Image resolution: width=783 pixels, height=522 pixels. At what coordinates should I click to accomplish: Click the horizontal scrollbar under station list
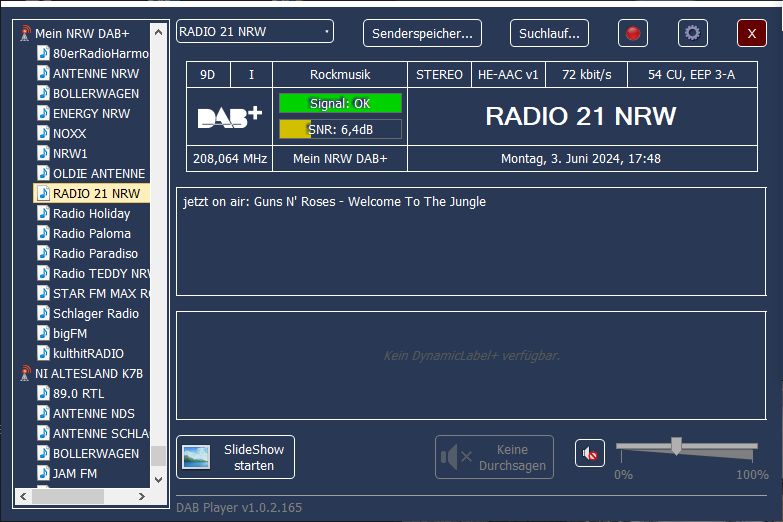(69, 496)
